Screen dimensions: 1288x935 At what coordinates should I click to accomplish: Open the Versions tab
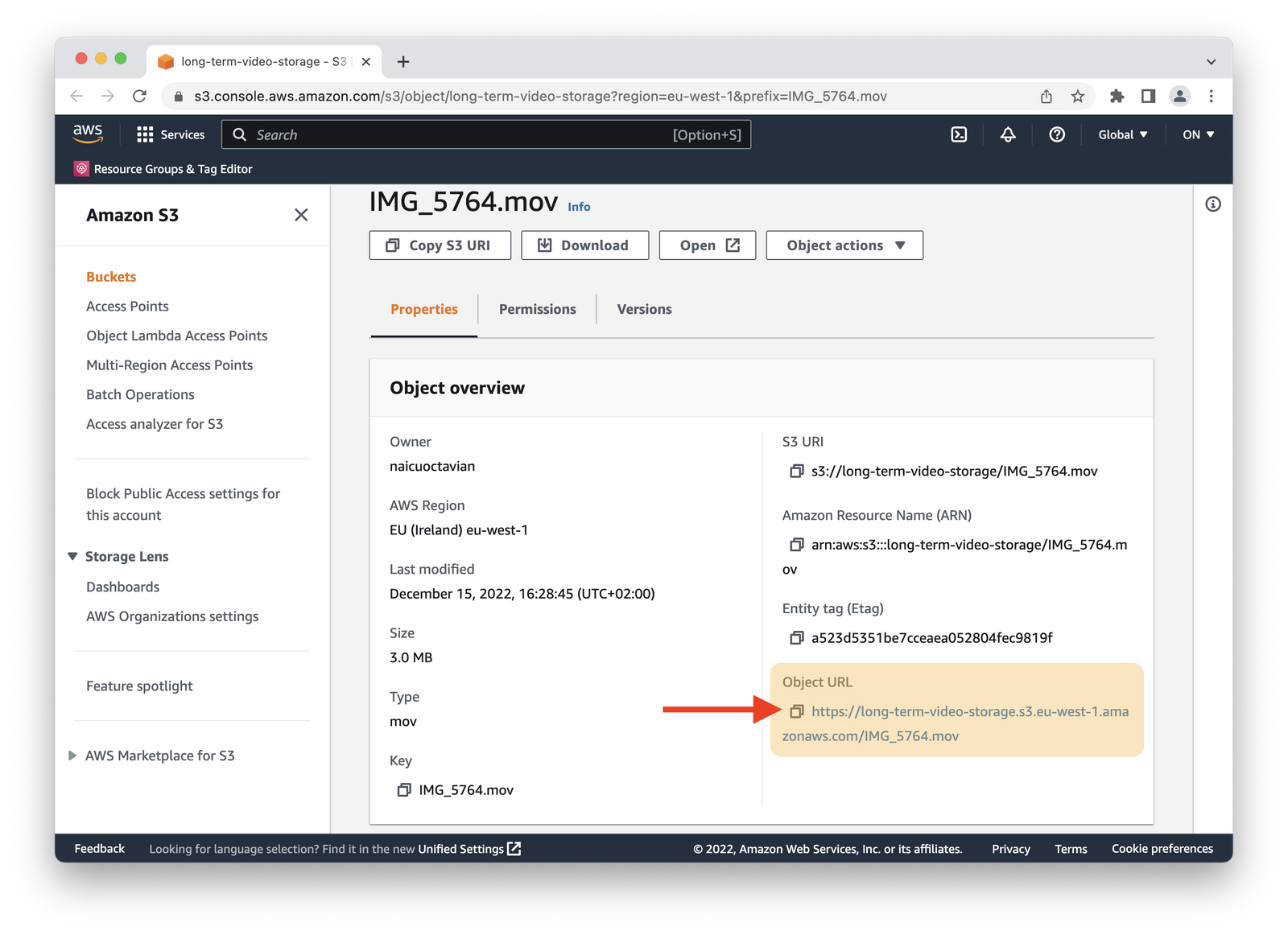point(643,309)
